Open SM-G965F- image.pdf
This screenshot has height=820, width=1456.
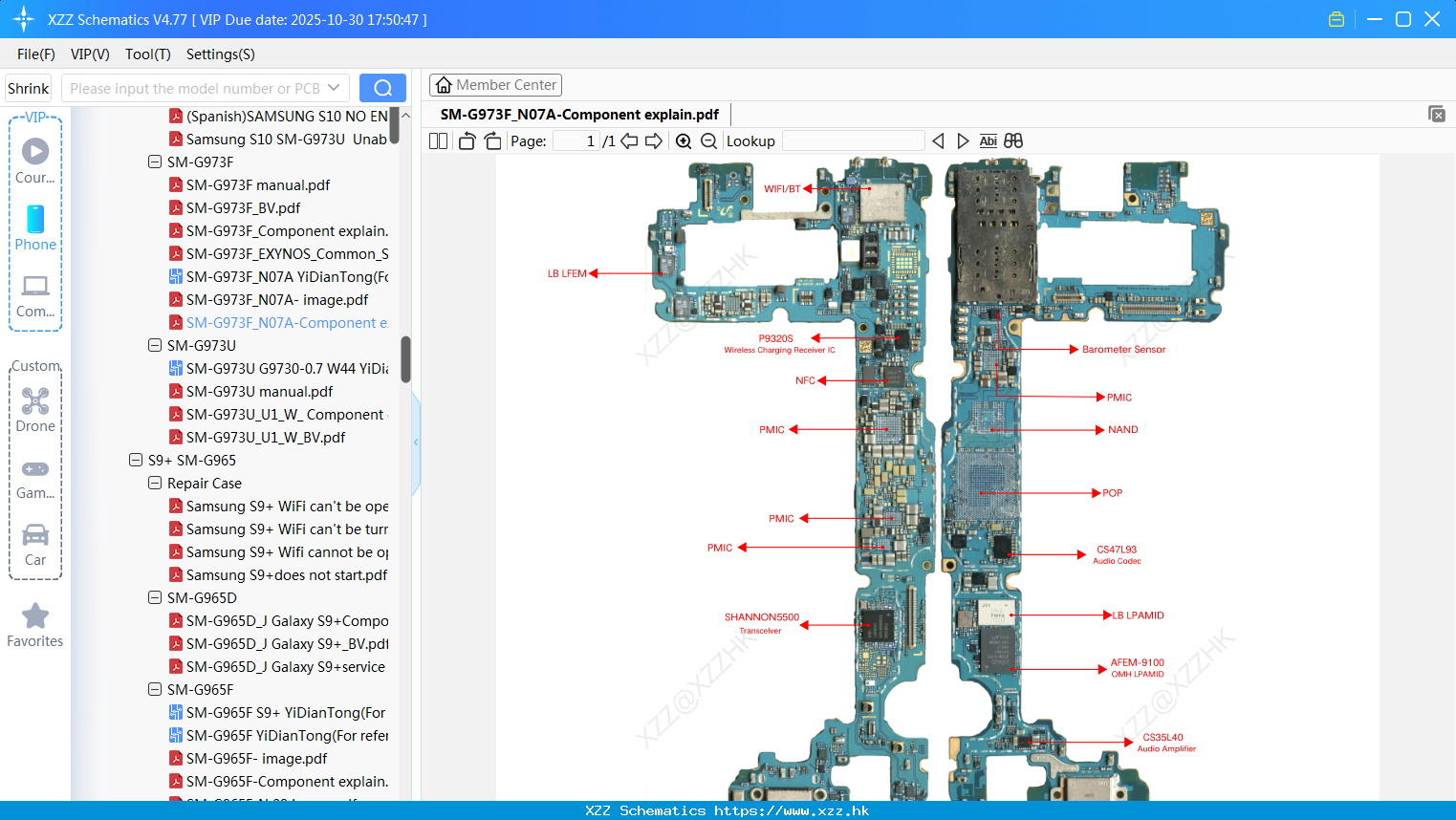pos(256,758)
